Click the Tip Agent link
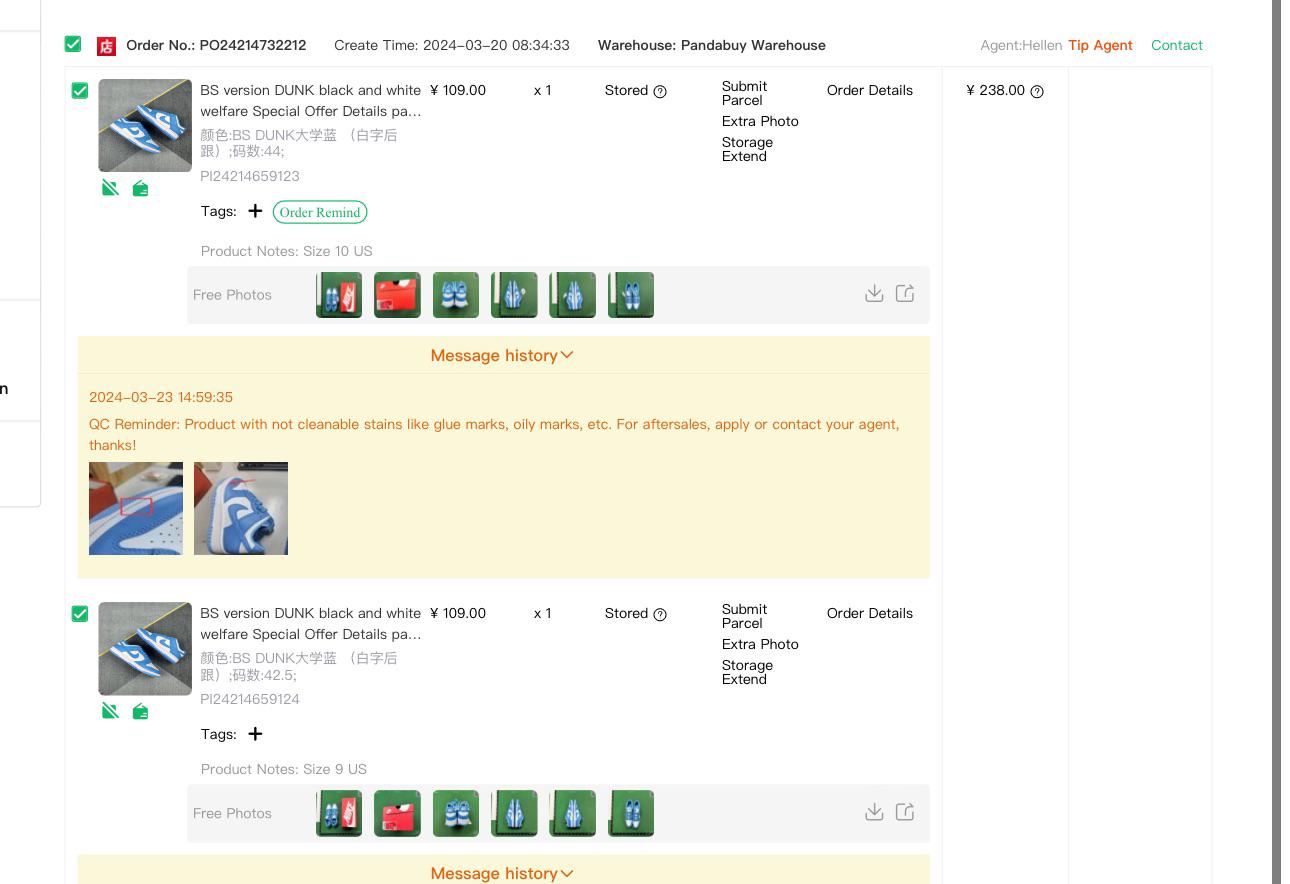 point(1100,45)
